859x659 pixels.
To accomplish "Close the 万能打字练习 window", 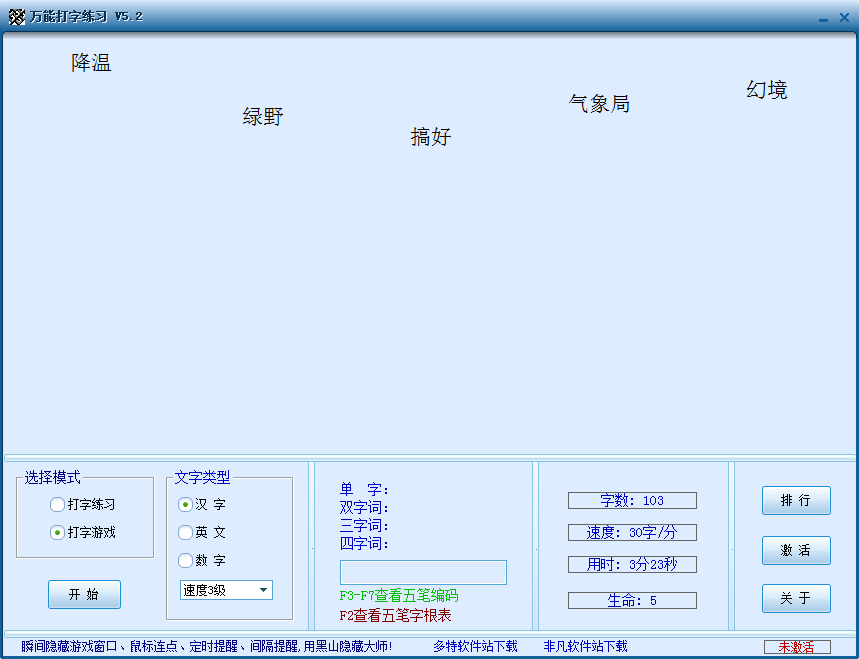I will coord(843,18).
